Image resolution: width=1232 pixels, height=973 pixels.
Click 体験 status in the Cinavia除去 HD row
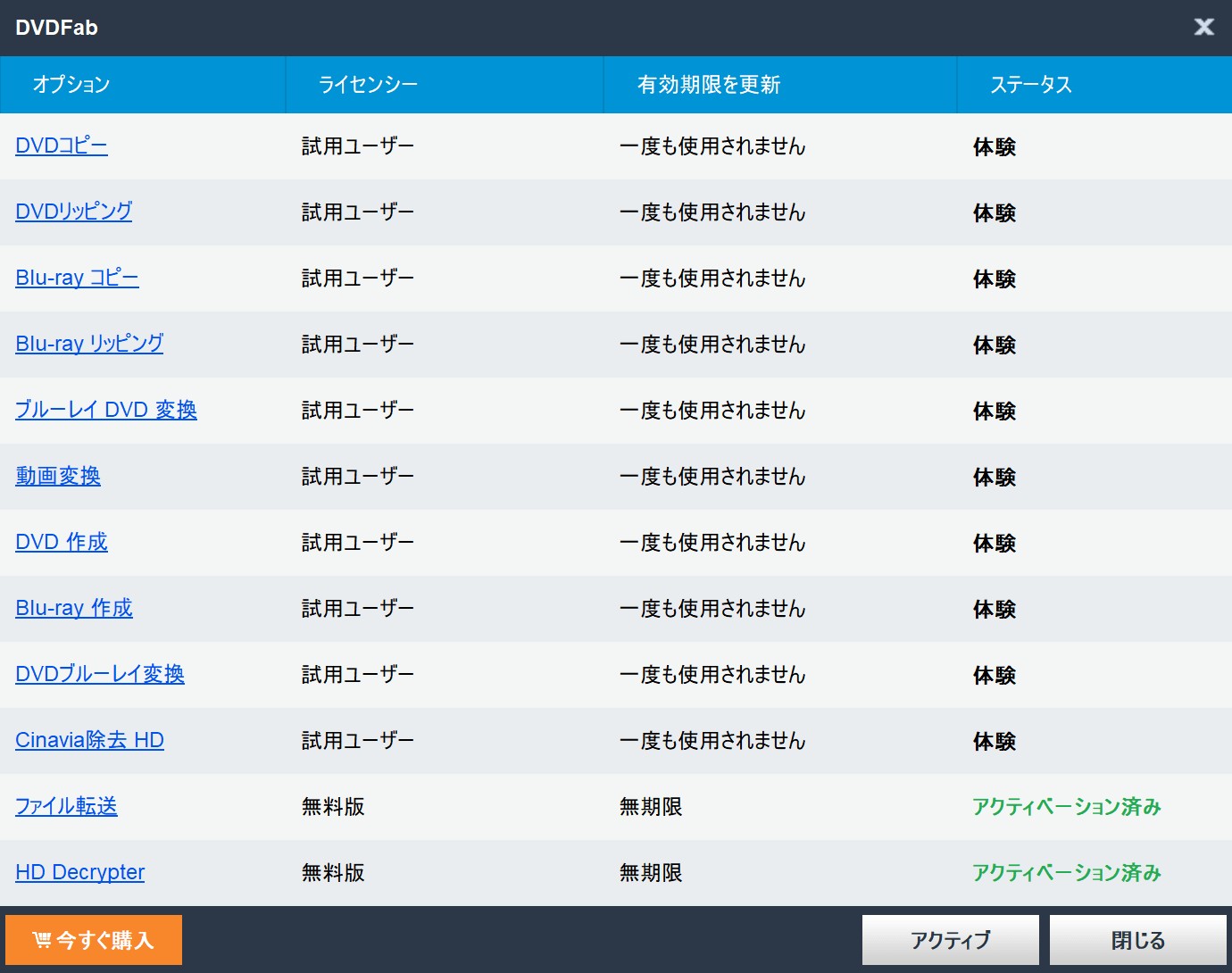click(995, 741)
